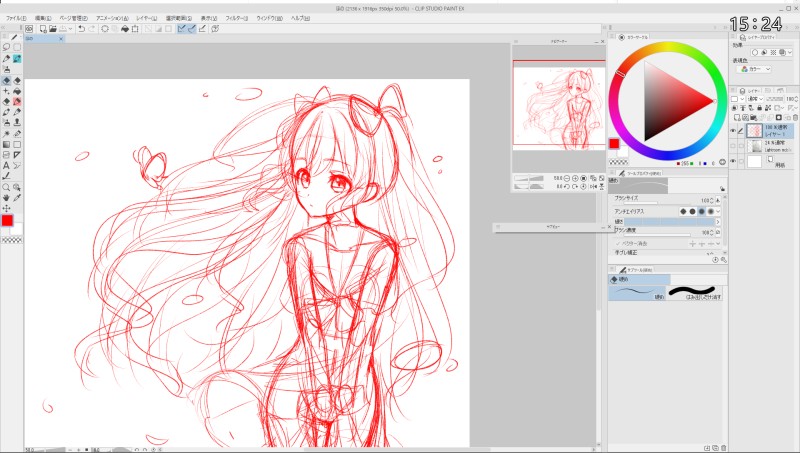Create a new vector layer

coord(744,118)
